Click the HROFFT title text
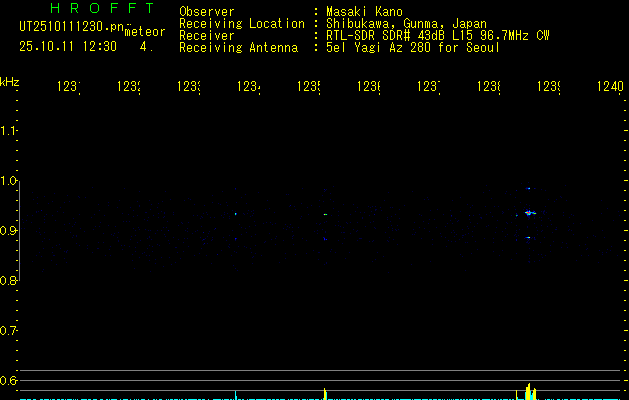The width and height of the screenshot is (629, 400). [x=102, y=8]
